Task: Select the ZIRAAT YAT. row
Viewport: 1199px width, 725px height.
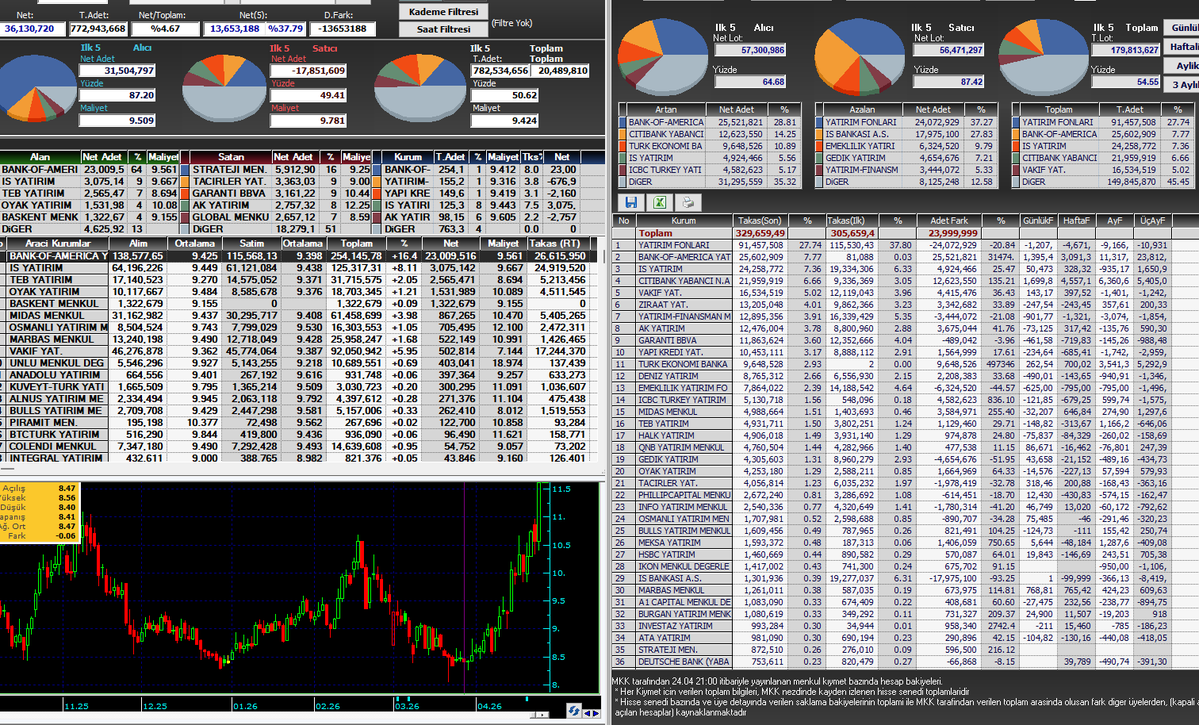Action: coord(906,304)
